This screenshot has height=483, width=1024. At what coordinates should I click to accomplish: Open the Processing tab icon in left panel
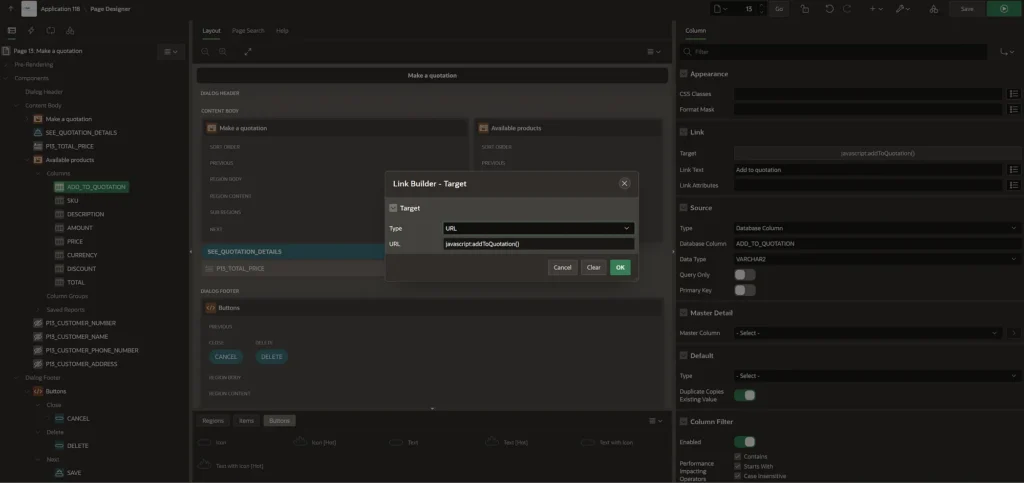49,31
